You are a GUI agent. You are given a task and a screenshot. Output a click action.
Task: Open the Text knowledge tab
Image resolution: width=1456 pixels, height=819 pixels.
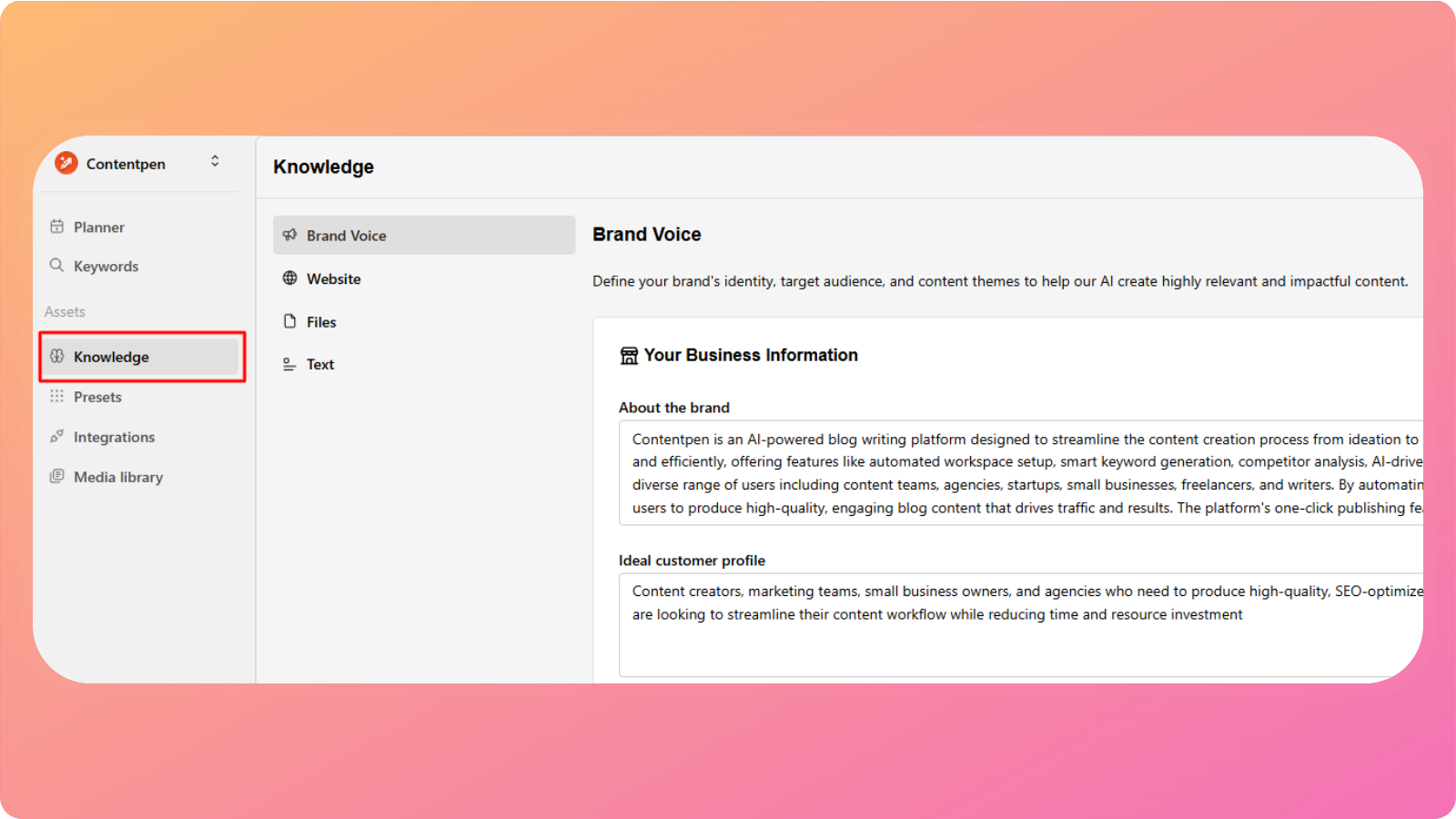(x=320, y=365)
